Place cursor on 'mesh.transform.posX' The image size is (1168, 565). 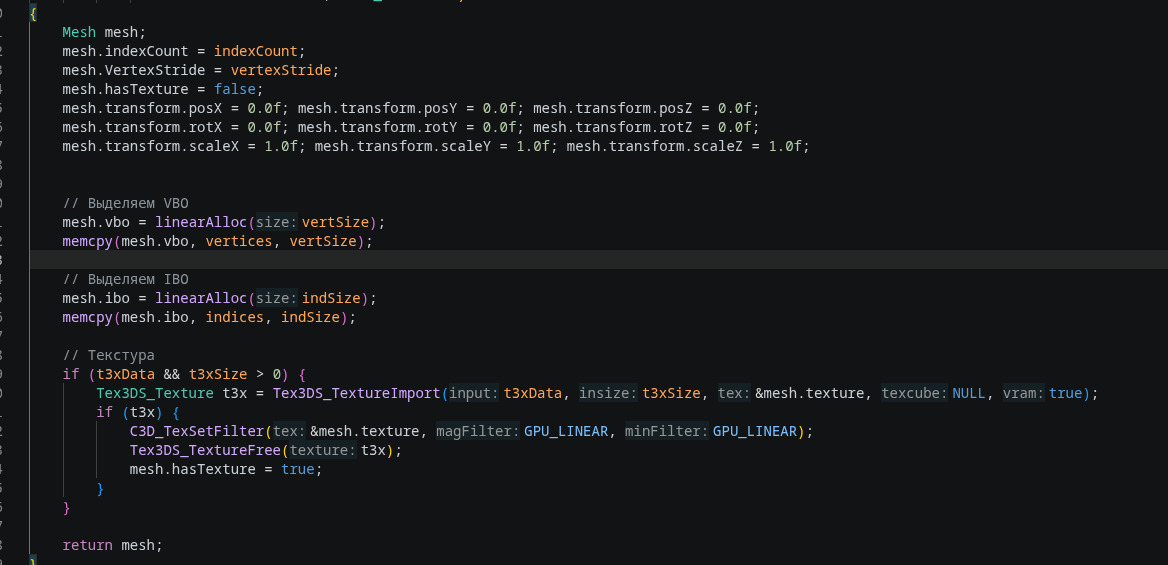[x=142, y=108]
